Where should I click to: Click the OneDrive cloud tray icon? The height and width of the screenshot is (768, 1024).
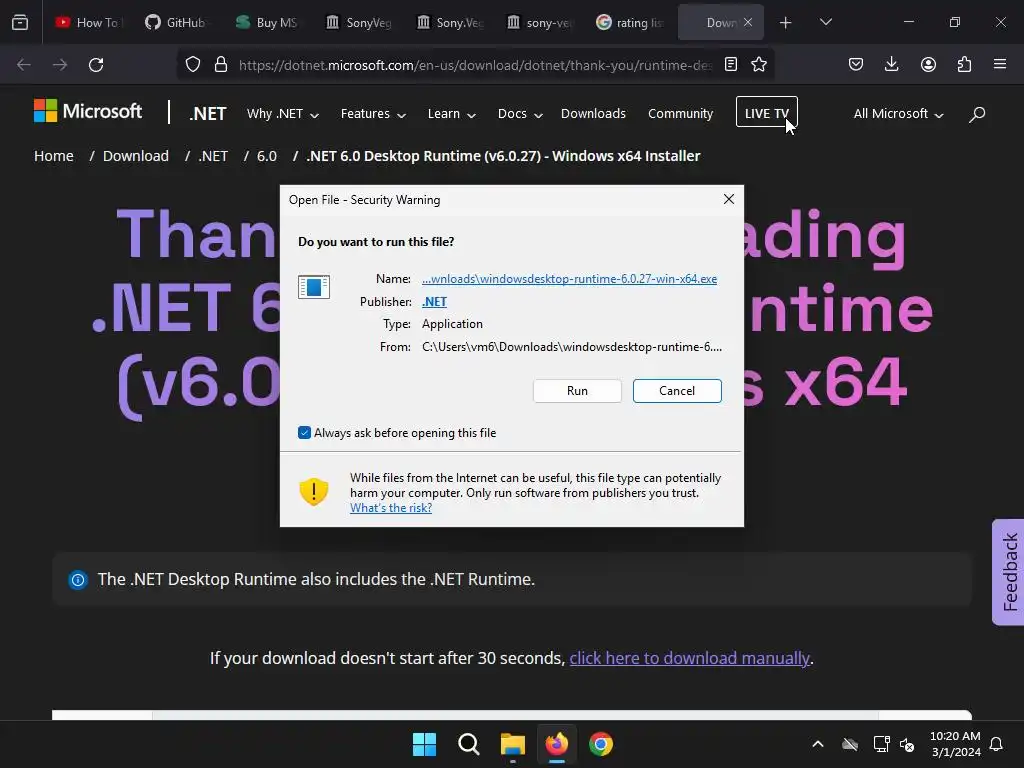(x=850, y=744)
